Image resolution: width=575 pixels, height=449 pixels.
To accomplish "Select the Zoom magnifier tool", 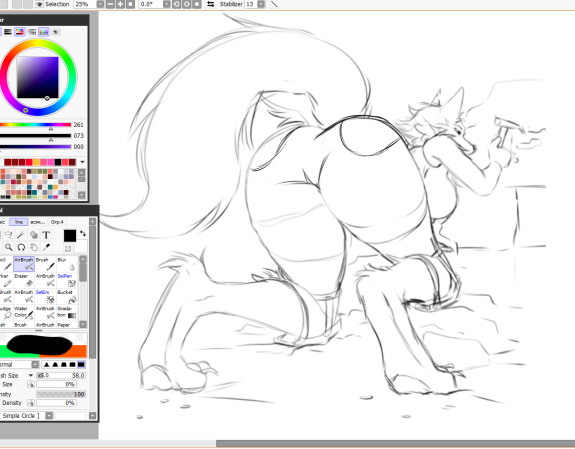I will point(8,247).
